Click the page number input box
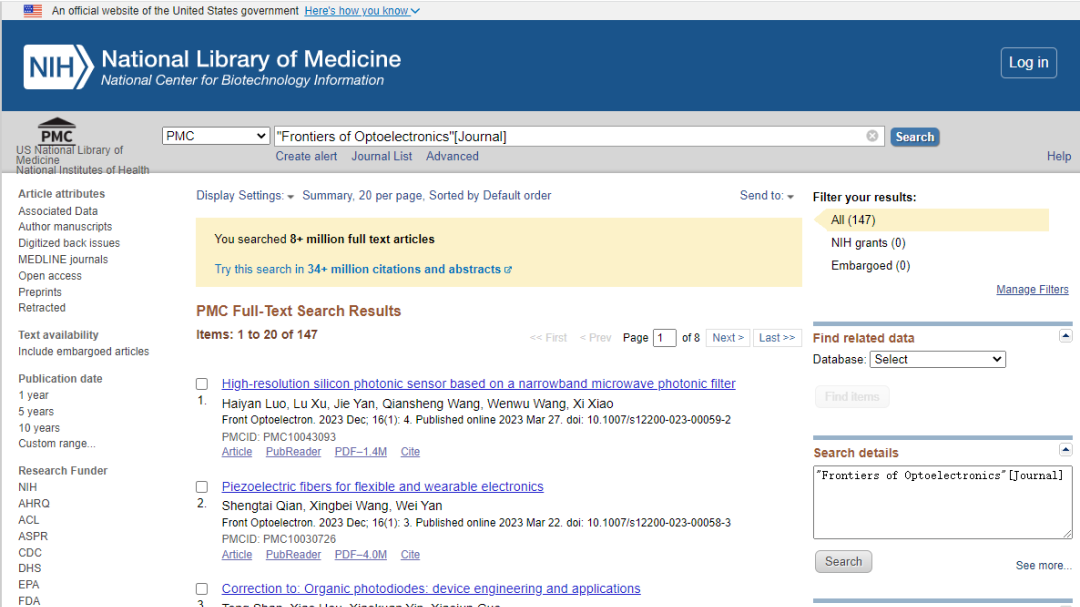 pyautogui.click(x=664, y=338)
